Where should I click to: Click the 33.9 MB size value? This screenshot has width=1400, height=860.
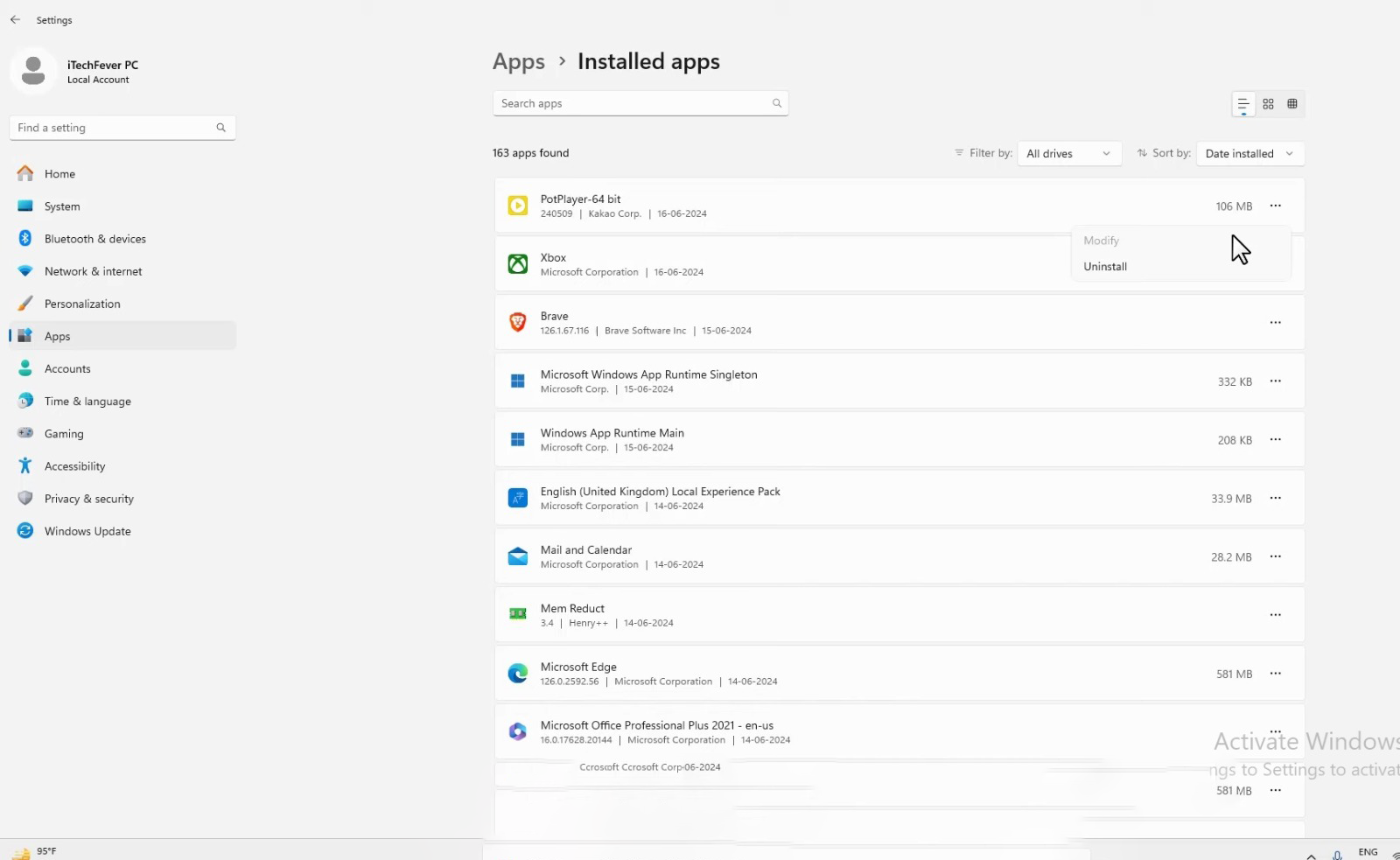pyautogui.click(x=1231, y=499)
